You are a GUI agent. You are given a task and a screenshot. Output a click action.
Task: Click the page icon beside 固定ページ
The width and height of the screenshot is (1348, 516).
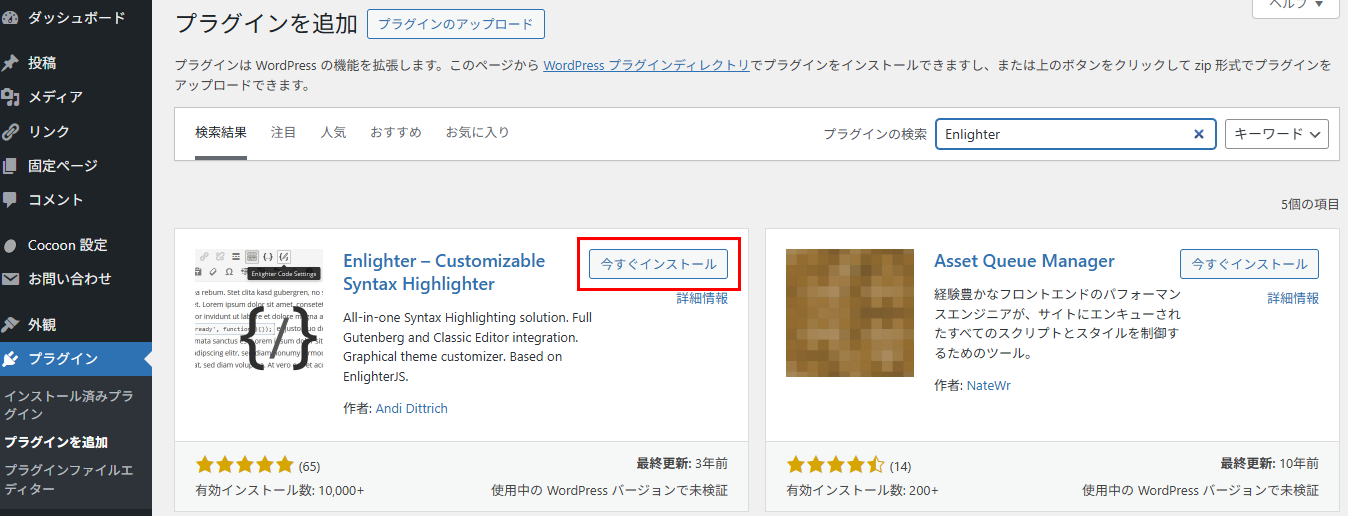click(11, 165)
